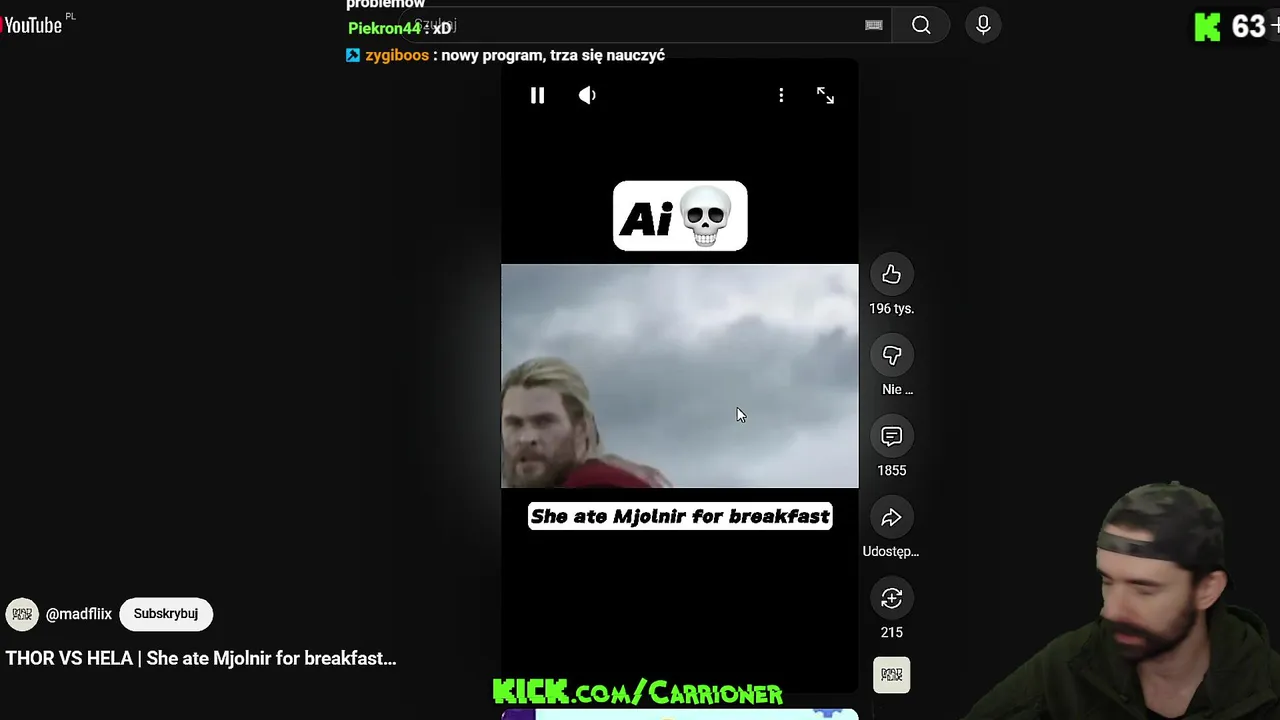The width and height of the screenshot is (1280, 720).
Task: Start voice search with microphone
Action: point(983,25)
